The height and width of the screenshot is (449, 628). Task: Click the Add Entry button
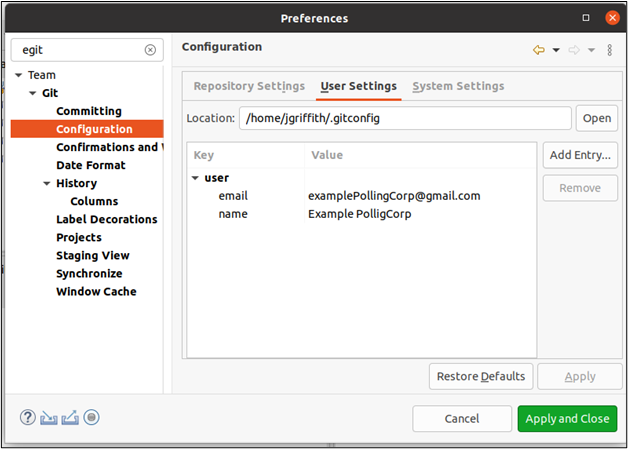580,155
